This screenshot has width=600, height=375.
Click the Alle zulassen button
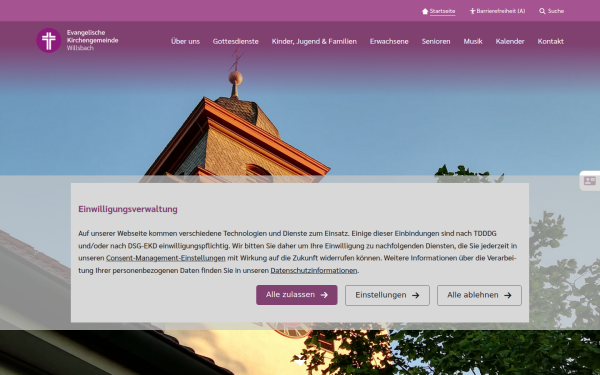pyautogui.click(x=297, y=295)
